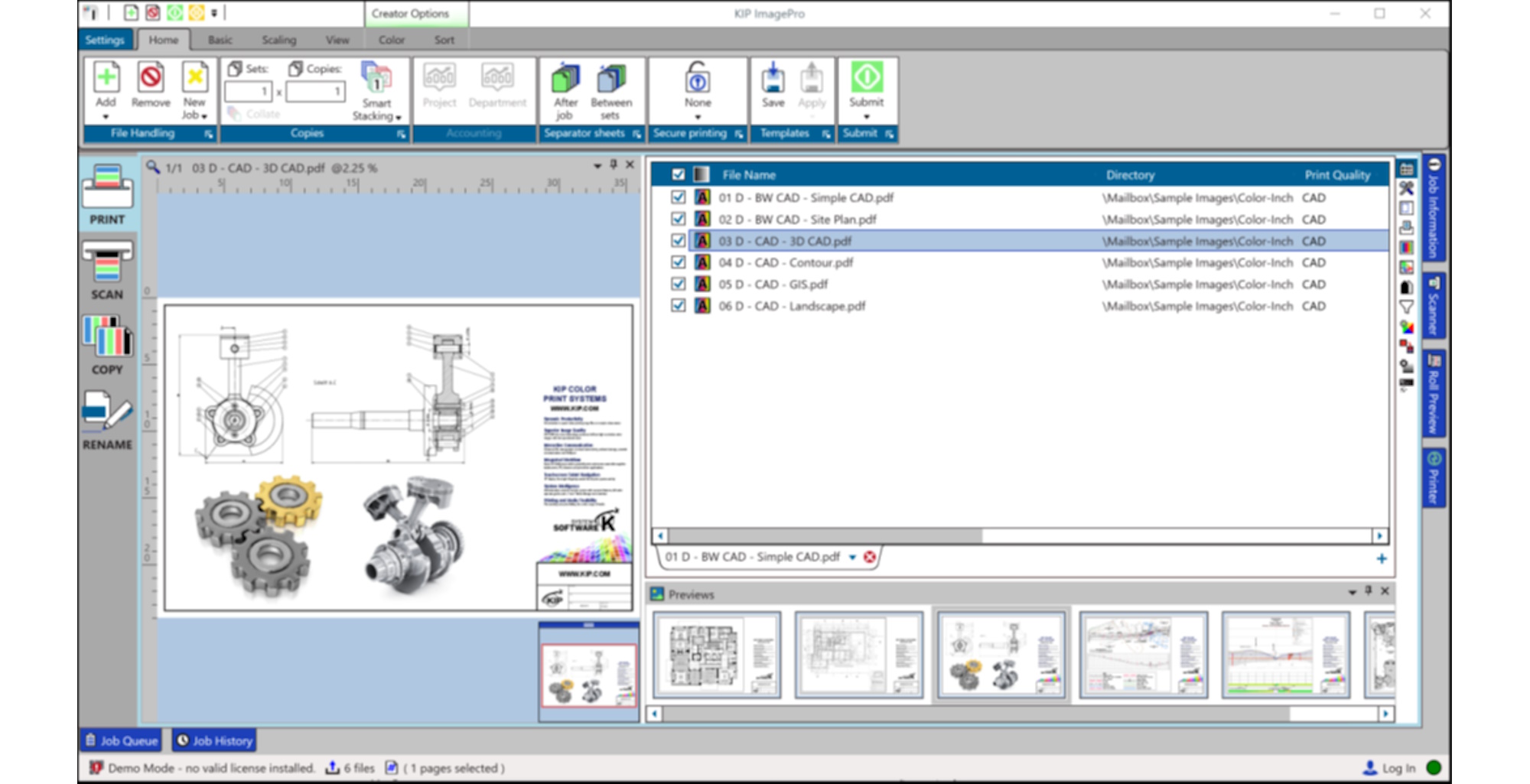1530x784 pixels.
Task: Open the Templates group dialog launcher
Action: pos(826,134)
